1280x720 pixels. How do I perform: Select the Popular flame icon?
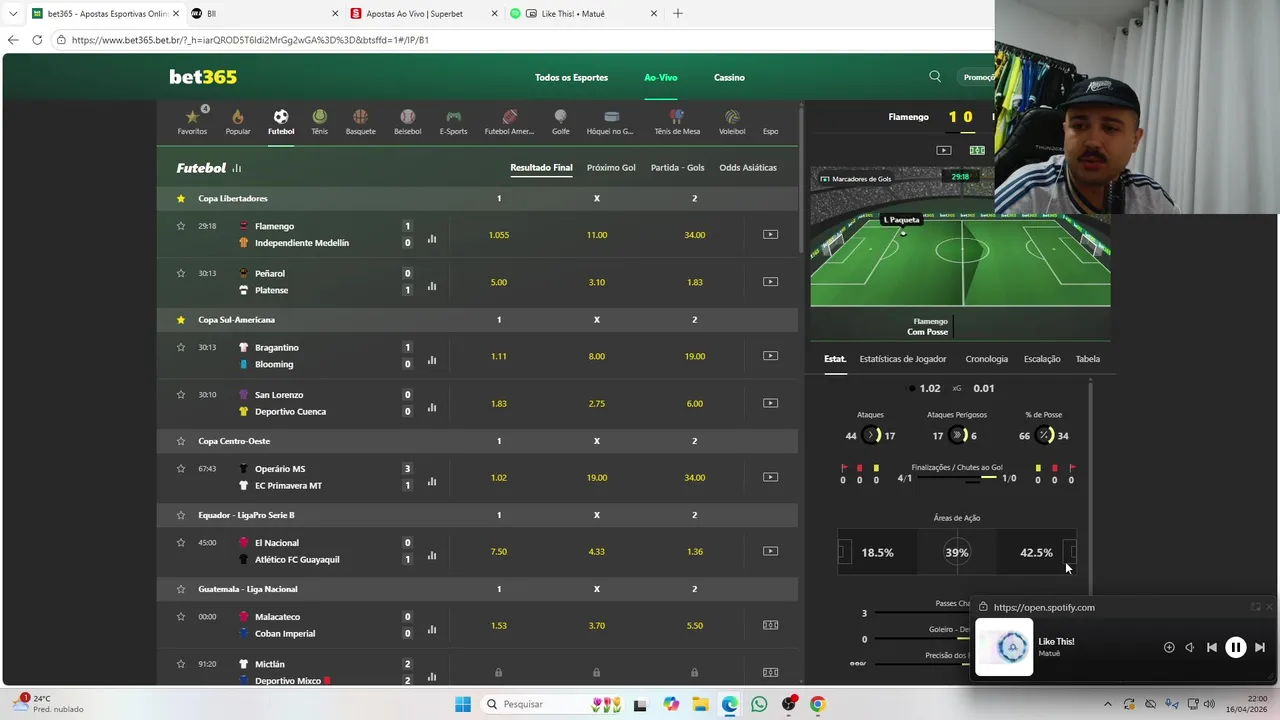(x=238, y=121)
